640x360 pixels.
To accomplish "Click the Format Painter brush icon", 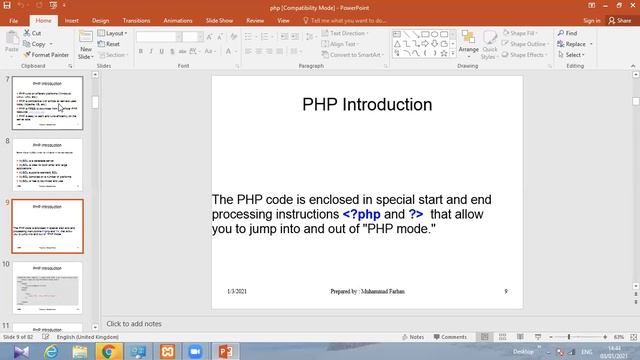I will [x=27, y=55].
